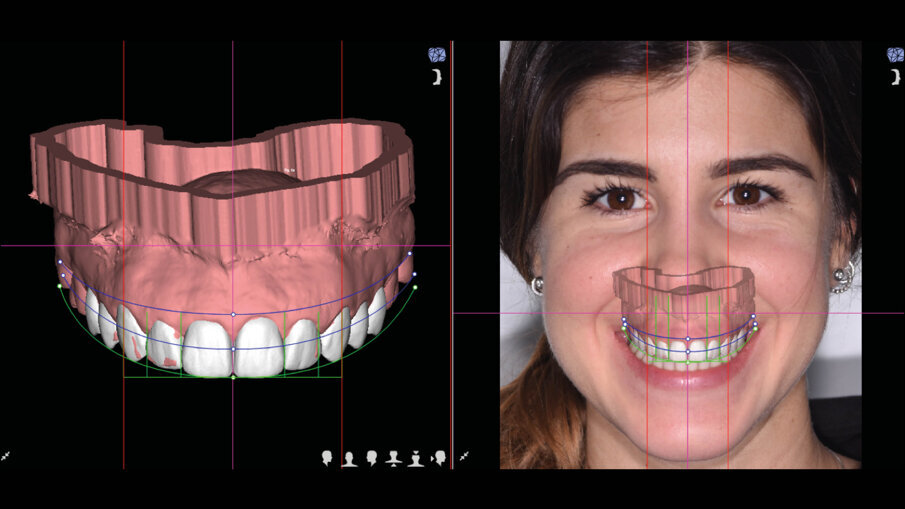Select the first side-profile head view icon
The height and width of the screenshot is (509, 905).
327,458
